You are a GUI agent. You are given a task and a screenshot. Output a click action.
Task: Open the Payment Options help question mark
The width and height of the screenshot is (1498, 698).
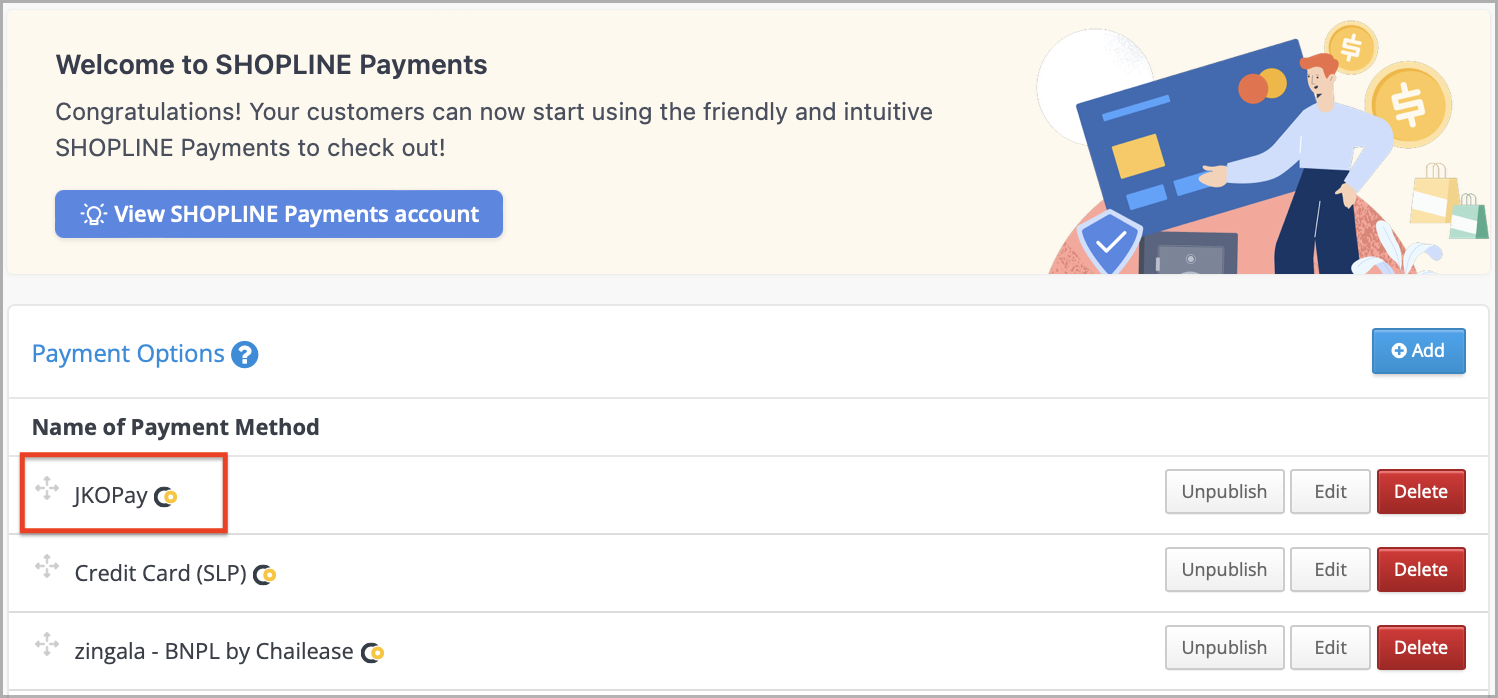pyautogui.click(x=245, y=354)
